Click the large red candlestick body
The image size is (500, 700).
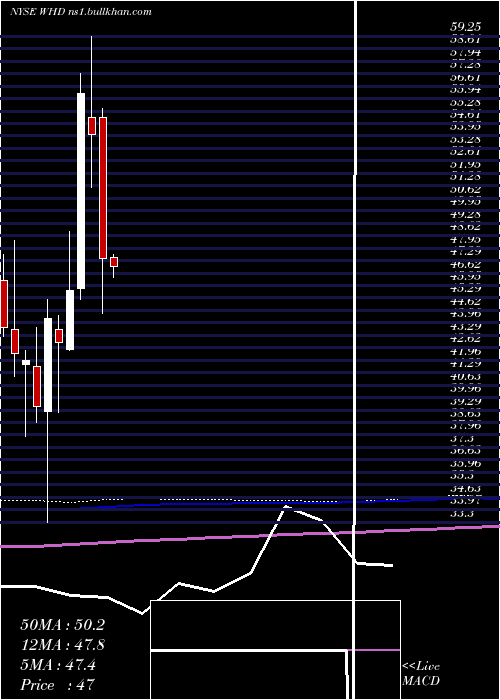pos(103,188)
